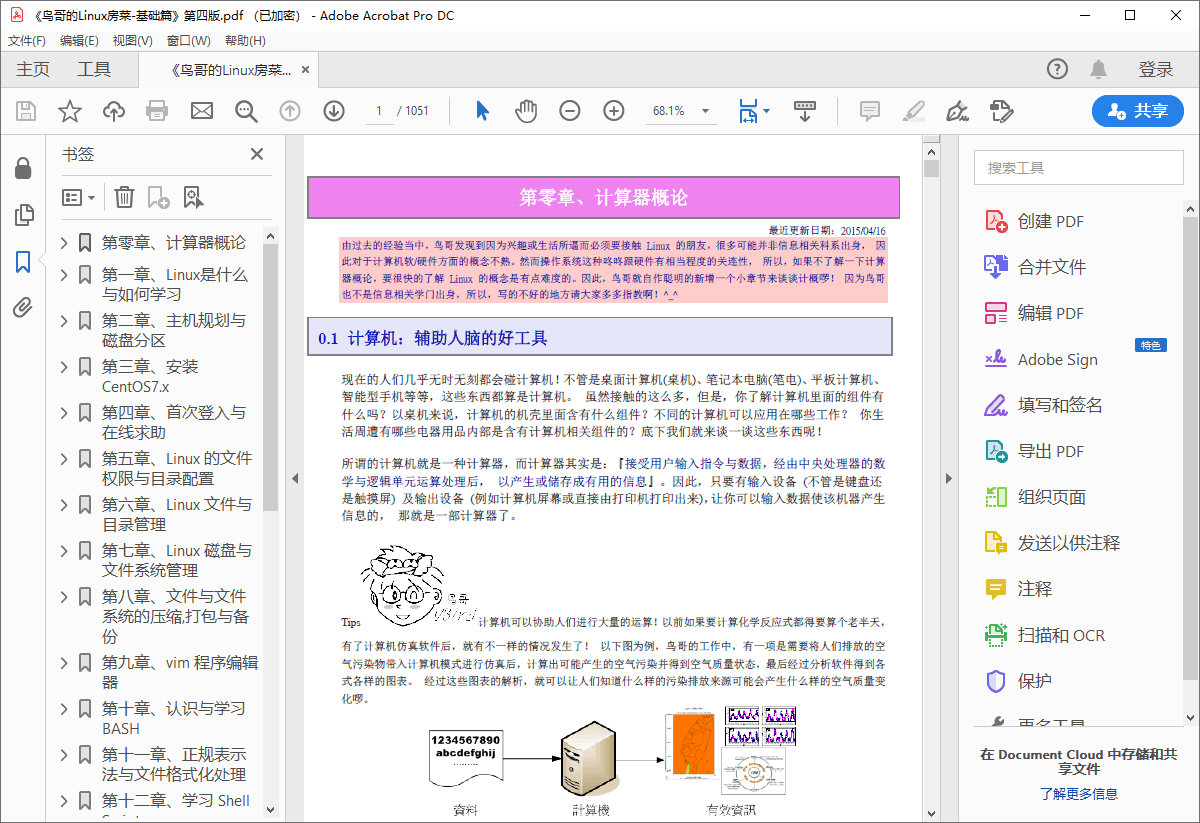The image size is (1200, 823).
Task: Add file to favorites with star icon
Action: point(70,111)
